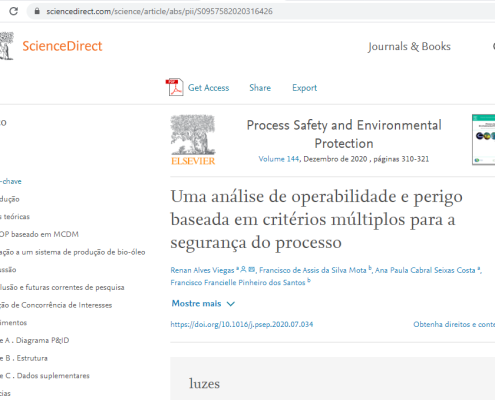
Task: Open the ScienceDirect home link
Action: (62, 46)
